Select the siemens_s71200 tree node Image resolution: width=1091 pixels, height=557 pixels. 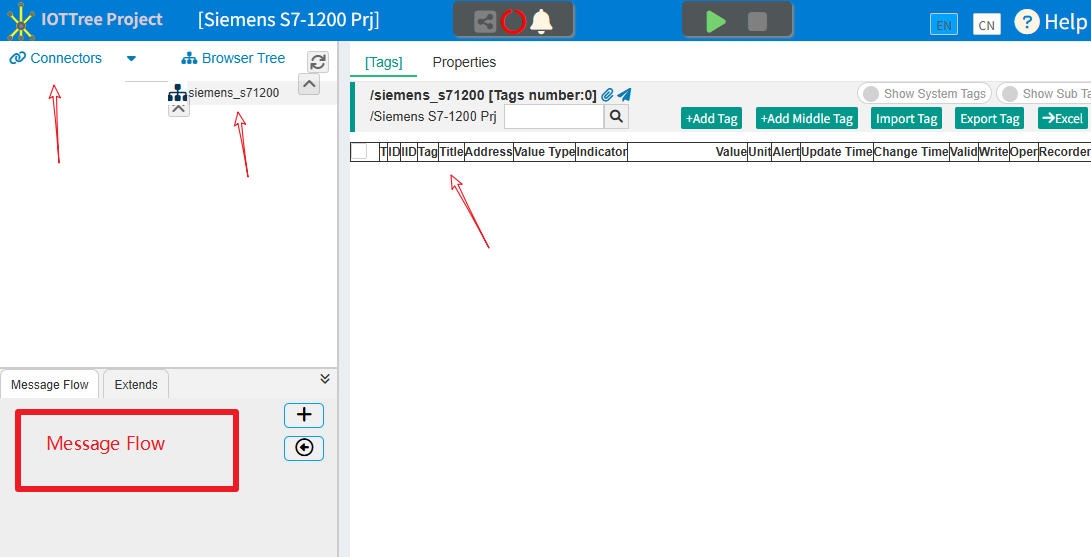[x=234, y=92]
